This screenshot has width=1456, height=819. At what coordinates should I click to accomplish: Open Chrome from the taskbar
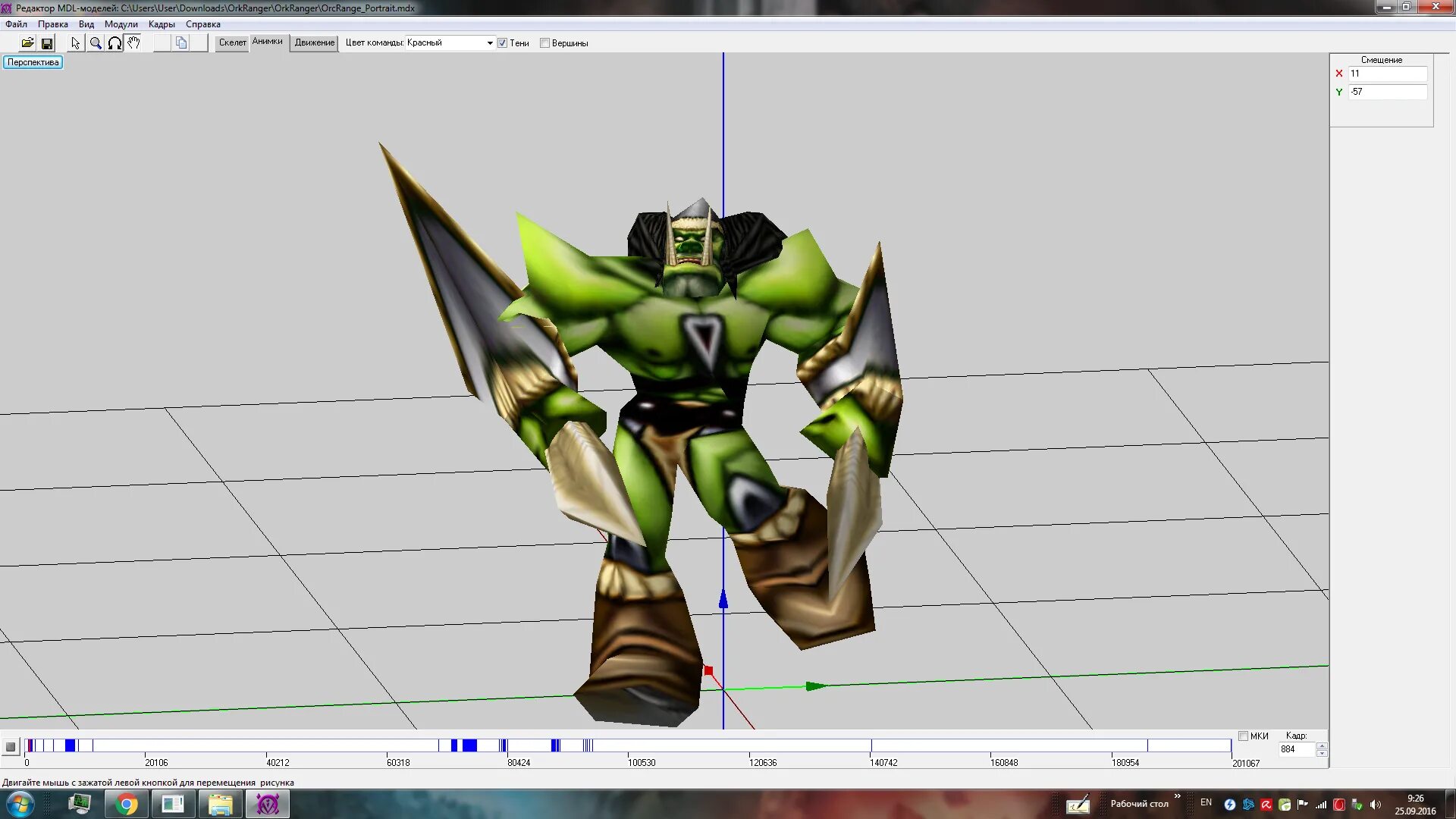click(127, 804)
